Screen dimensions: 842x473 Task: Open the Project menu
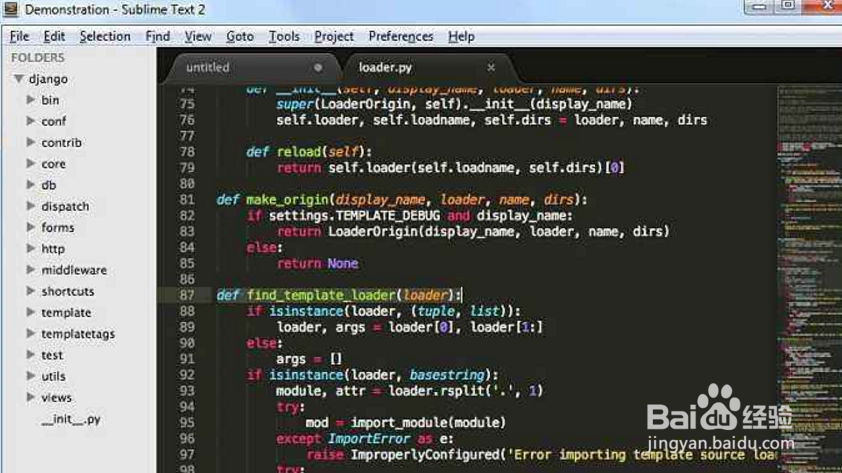(x=334, y=37)
